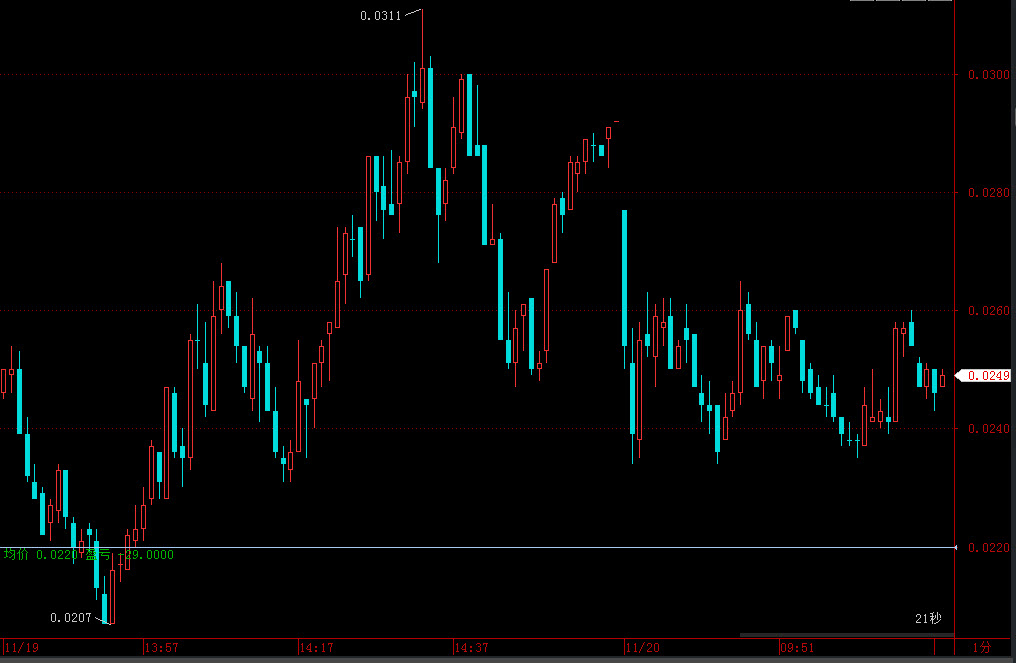
Task: Click the 盈亏 -29.0000 profit-loss readout
Action: tap(130, 555)
